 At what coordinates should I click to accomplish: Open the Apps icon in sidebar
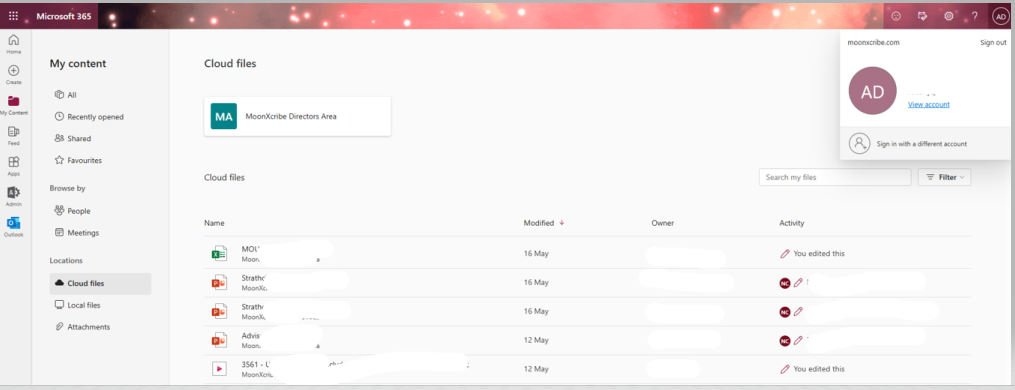[x=14, y=165]
